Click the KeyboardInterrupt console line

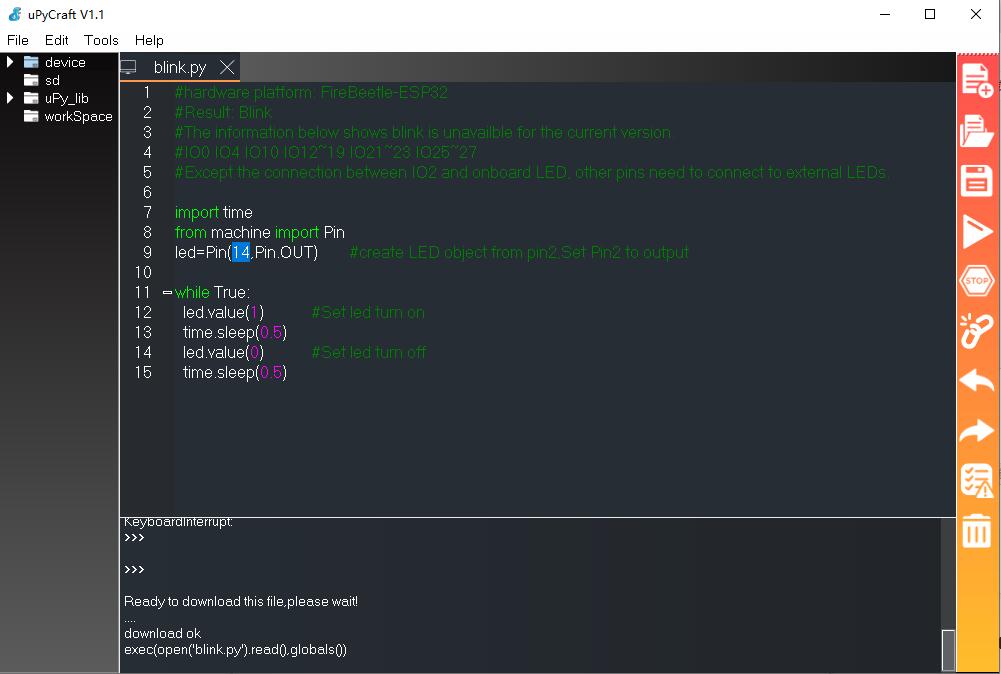pyautogui.click(x=178, y=522)
